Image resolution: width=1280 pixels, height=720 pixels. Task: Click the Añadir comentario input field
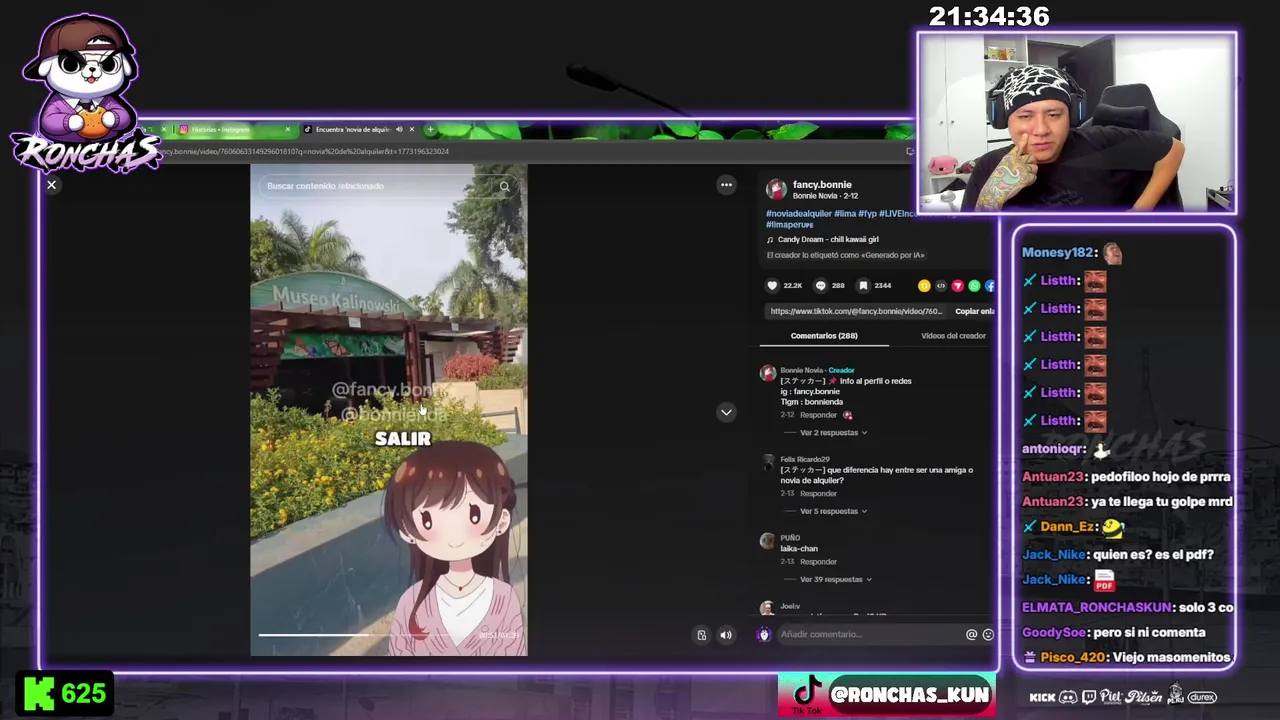coord(868,634)
